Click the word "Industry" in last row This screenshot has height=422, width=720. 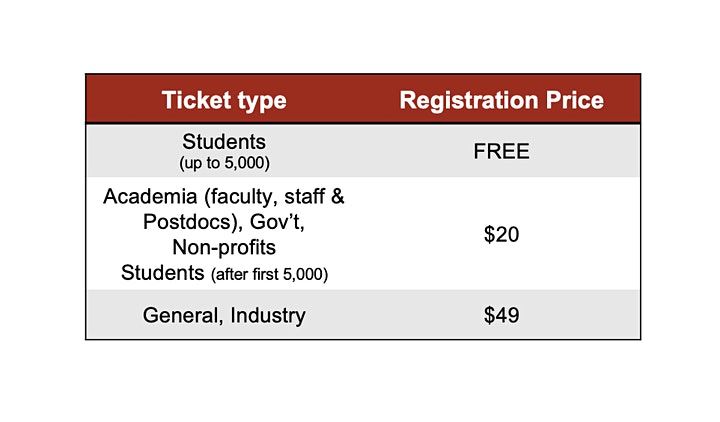pos(268,315)
